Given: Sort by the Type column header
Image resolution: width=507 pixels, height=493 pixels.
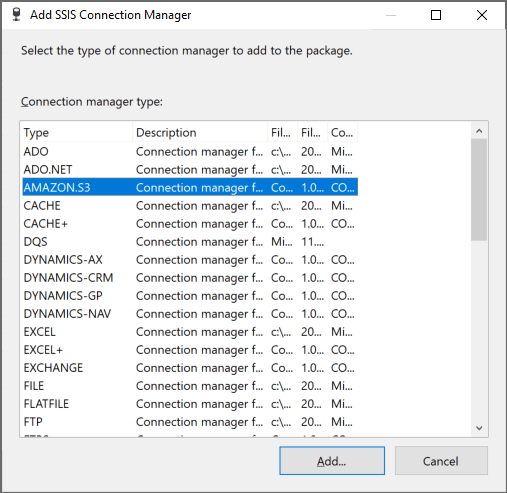Looking at the screenshot, I should click(77, 132).
